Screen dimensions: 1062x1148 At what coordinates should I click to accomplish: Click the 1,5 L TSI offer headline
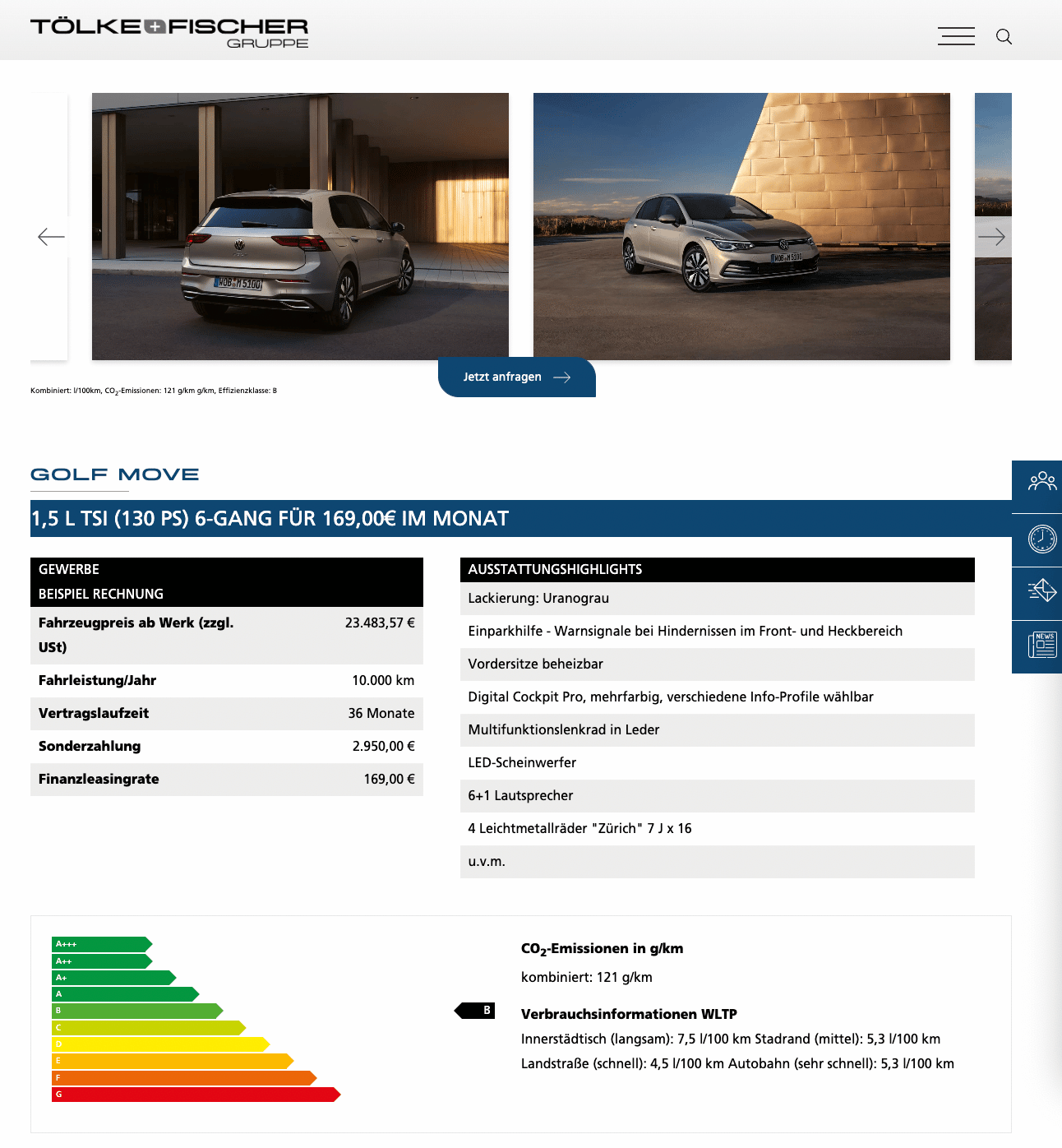(x=270, y=519)
